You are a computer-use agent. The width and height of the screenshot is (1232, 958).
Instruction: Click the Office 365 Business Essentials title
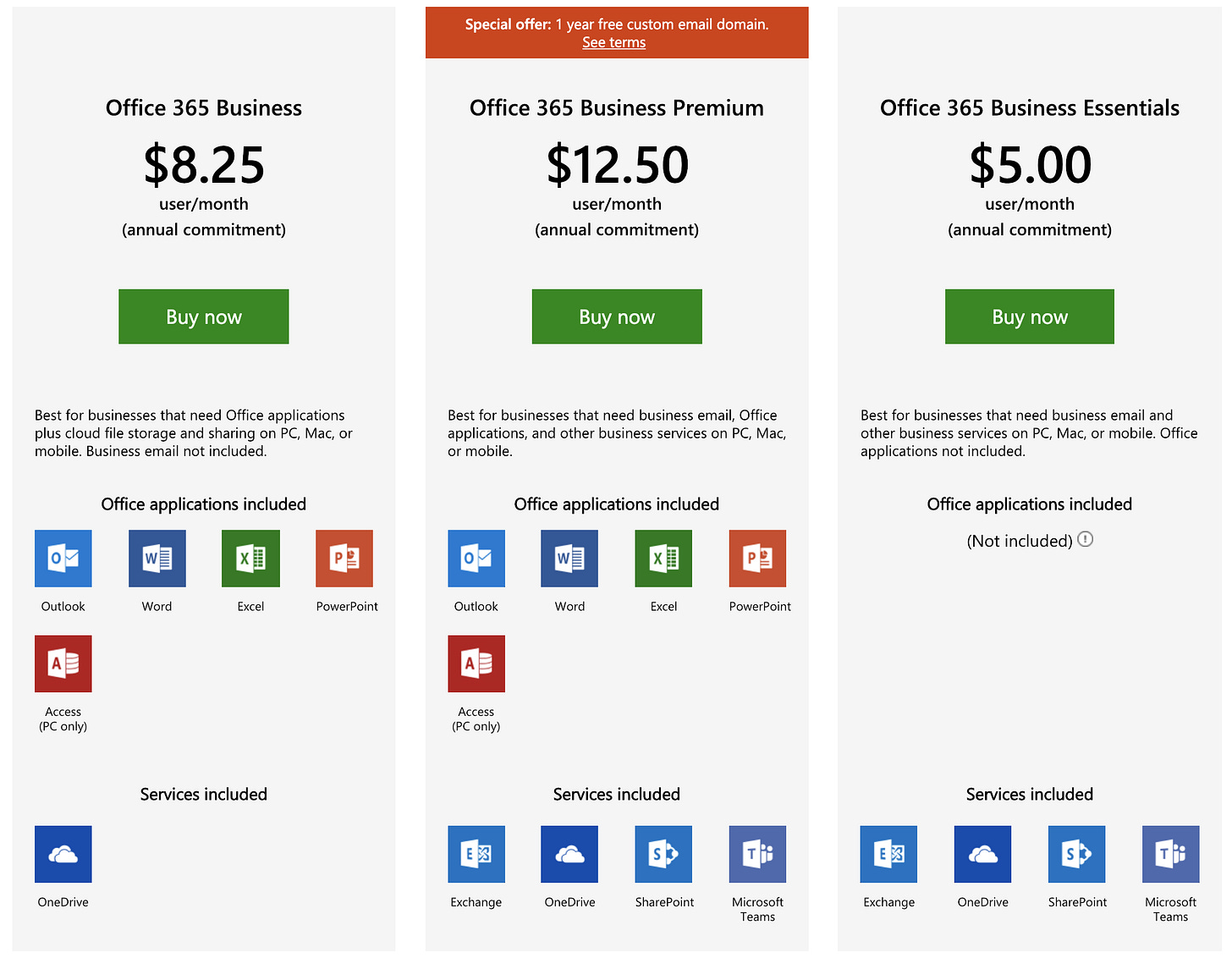[x=1030, y=108]
